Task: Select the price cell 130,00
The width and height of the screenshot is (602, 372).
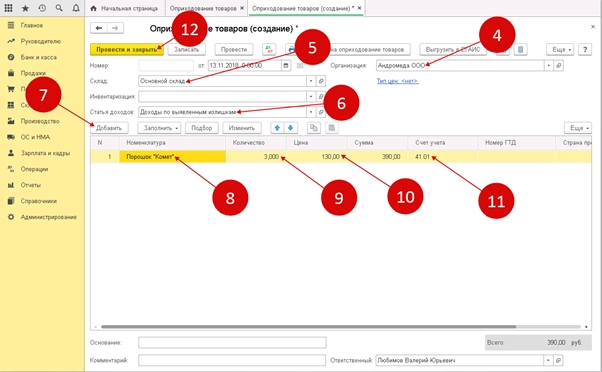Action: (317, 157)
